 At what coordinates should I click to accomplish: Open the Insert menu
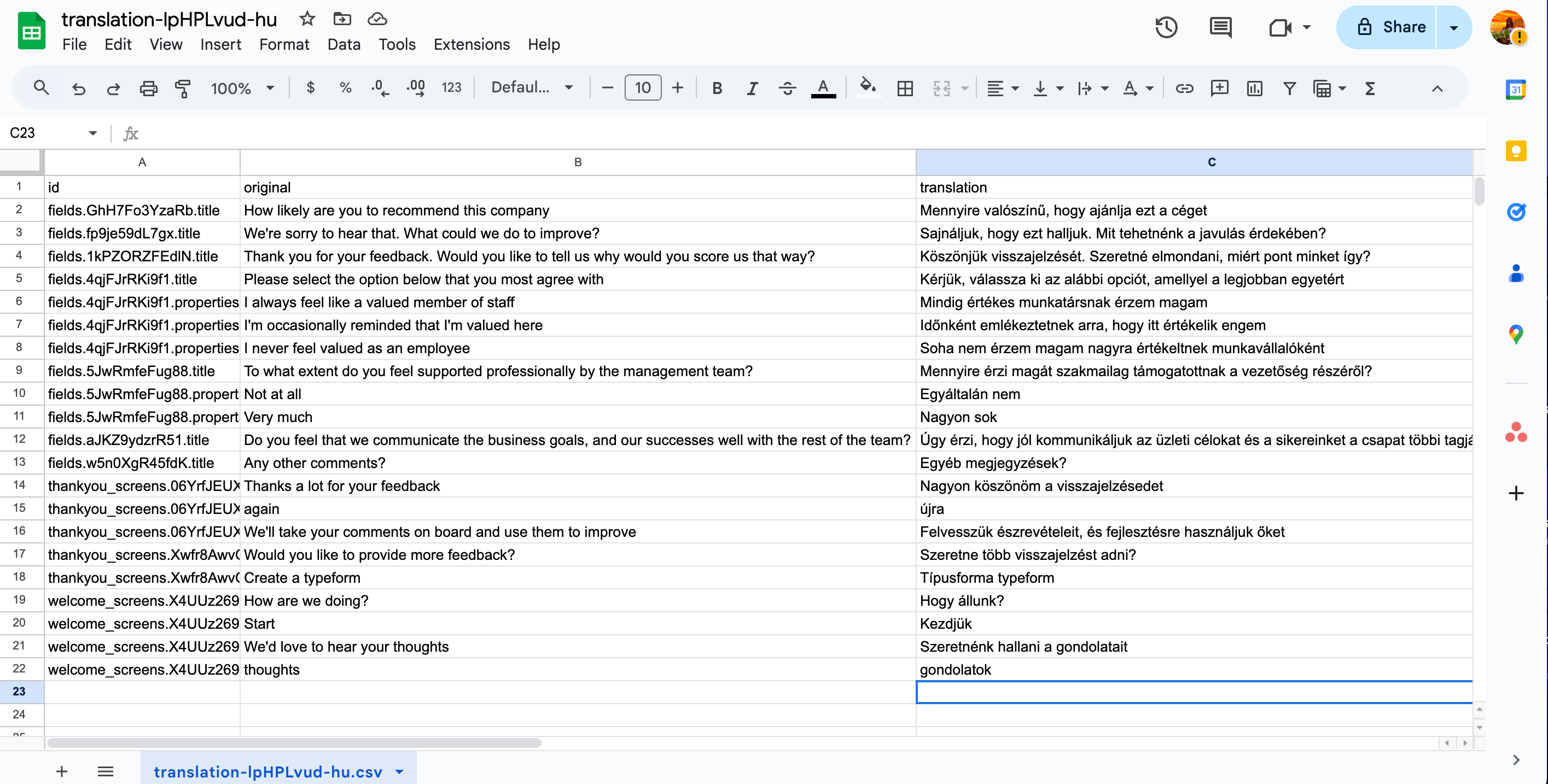pos(220,44)
